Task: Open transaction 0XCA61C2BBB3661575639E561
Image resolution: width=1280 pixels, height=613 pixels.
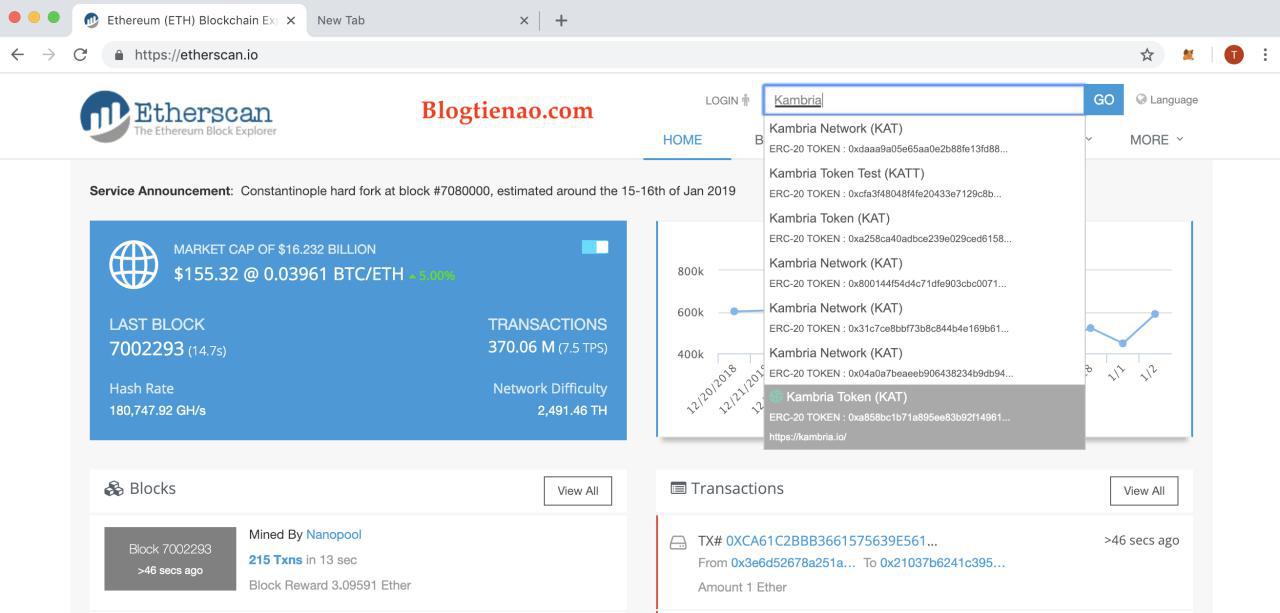Action: coord(832,541)
